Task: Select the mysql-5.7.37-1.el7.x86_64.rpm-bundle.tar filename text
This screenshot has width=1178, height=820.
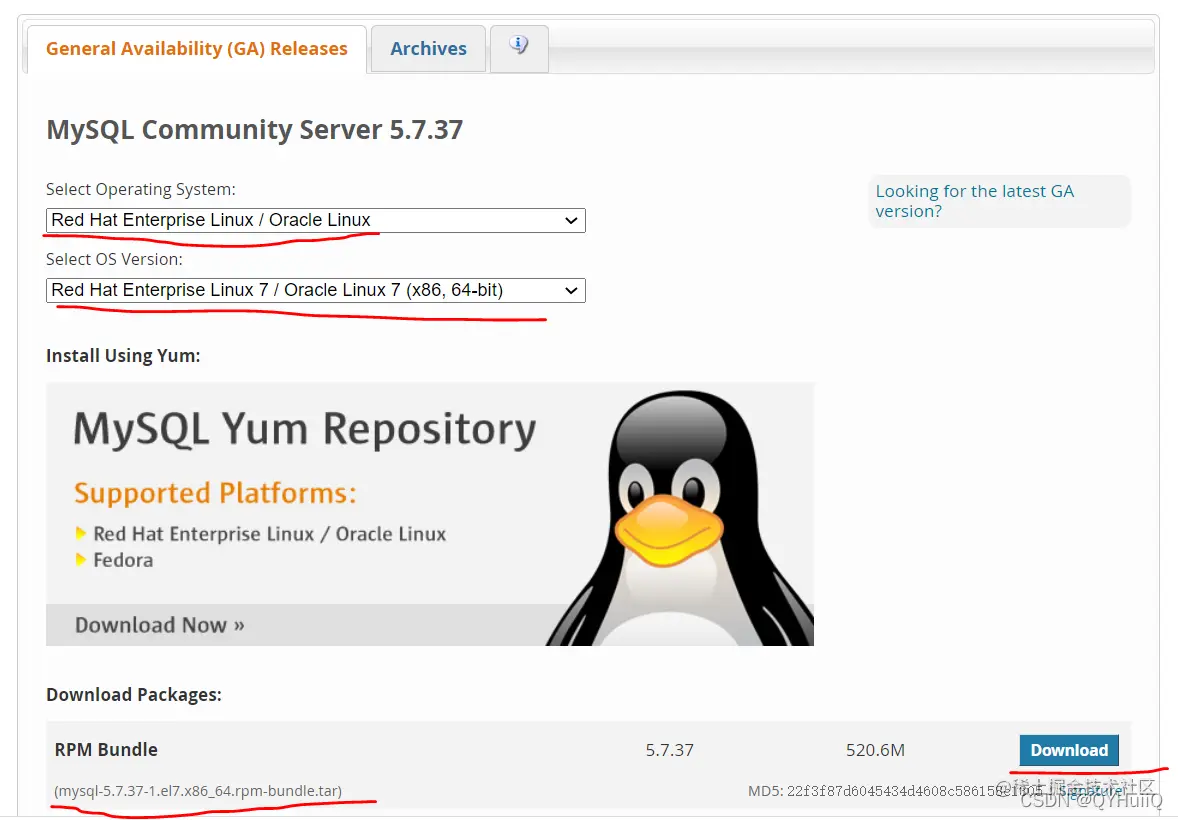Action: click(198, 791)
